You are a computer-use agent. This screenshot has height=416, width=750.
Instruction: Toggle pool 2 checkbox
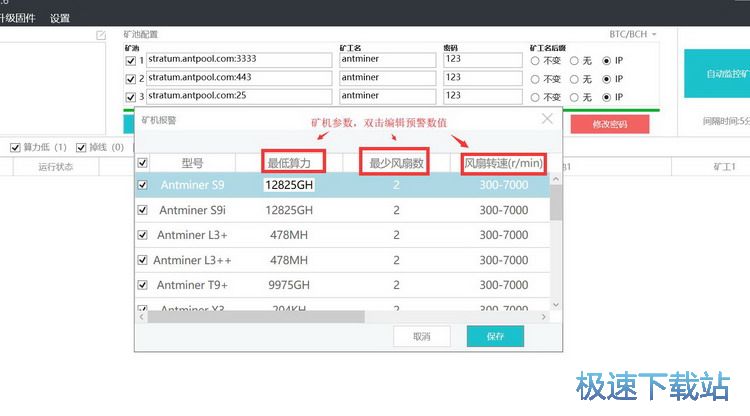pos(131,79)
